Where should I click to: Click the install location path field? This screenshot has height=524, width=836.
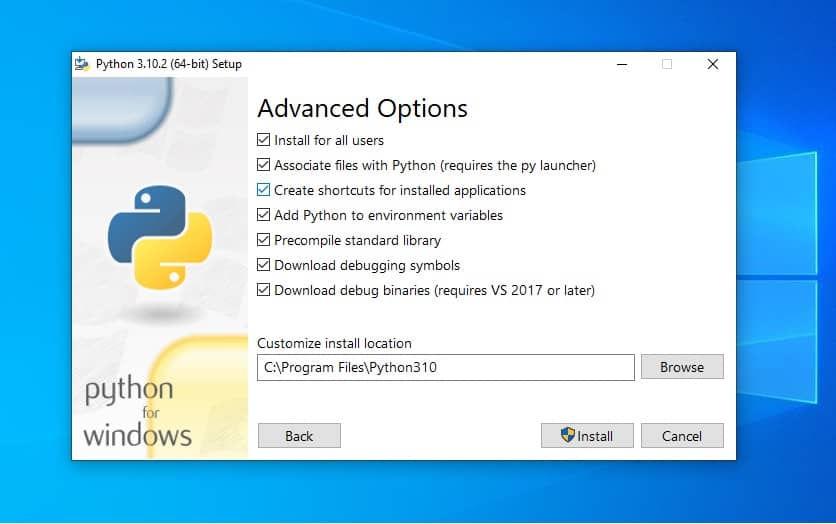tap(446, 367)
